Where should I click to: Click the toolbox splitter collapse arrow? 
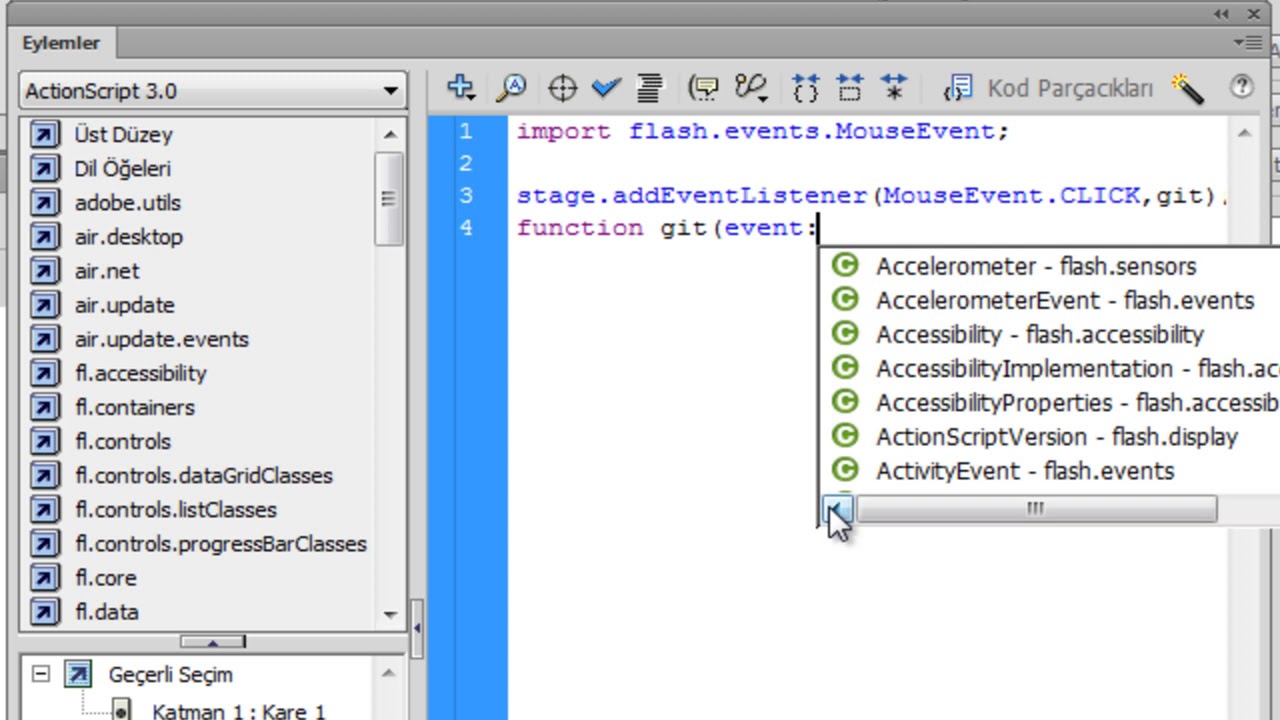pos(212,641)
